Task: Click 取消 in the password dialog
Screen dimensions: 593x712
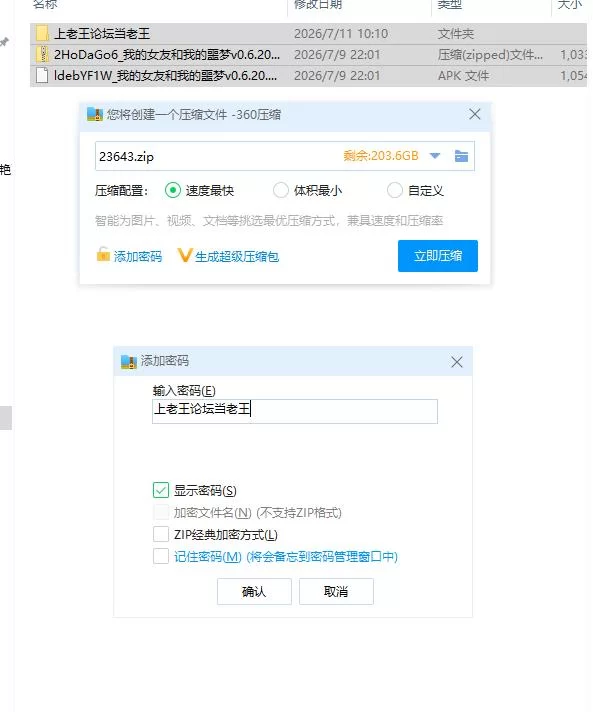Action: pyautogui.click(x=336, y=591)
